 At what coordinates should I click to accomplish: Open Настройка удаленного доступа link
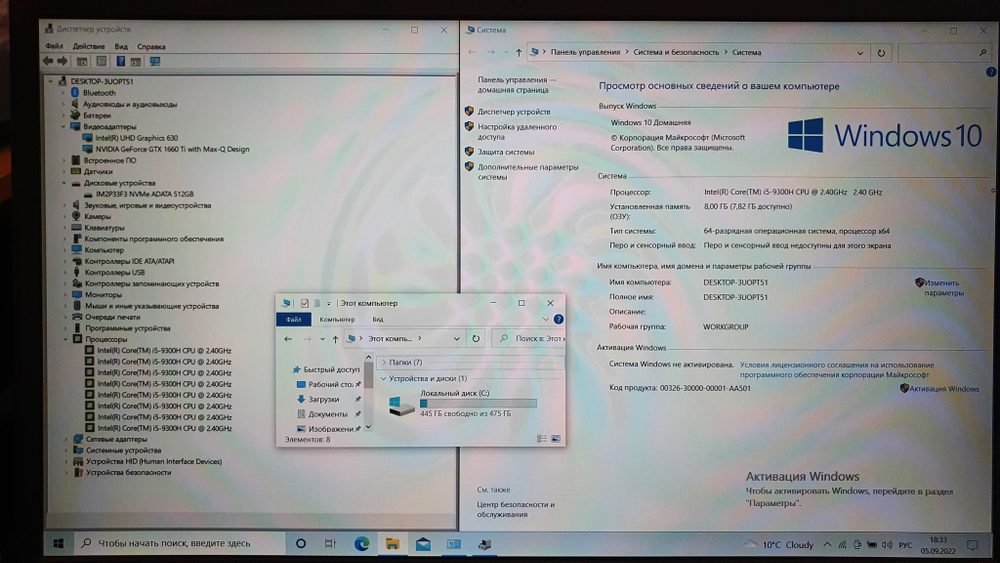(x=517, y=132)
